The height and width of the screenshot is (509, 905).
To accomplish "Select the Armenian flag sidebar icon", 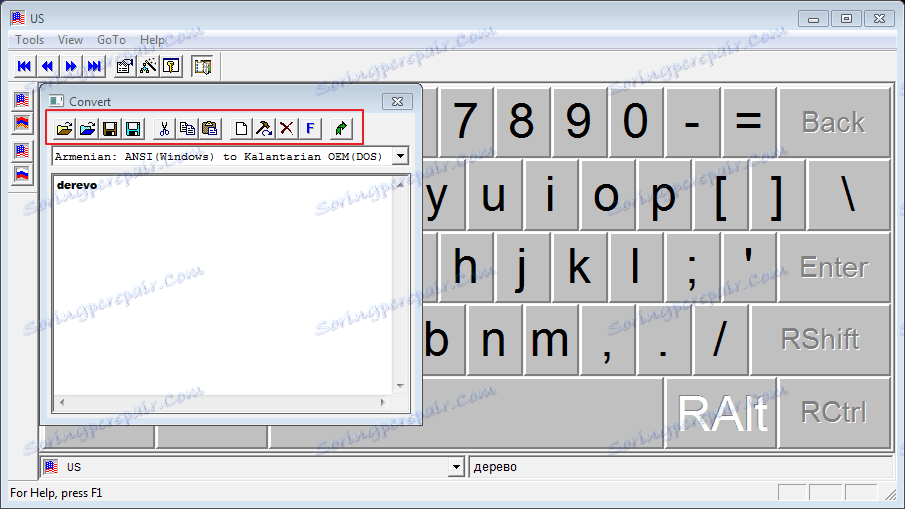I will click(x=22, y=123).
